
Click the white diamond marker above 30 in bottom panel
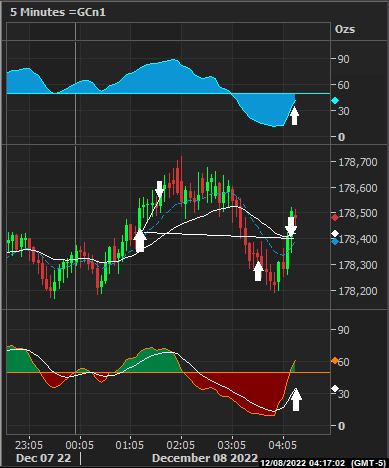tap(335, 389)
